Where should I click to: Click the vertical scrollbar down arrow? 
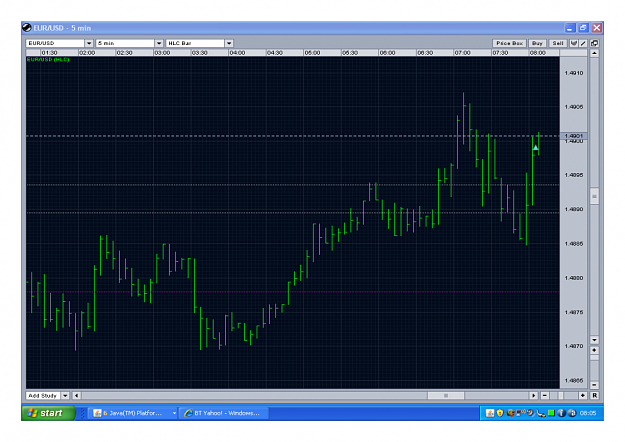[x=594, y=340]
